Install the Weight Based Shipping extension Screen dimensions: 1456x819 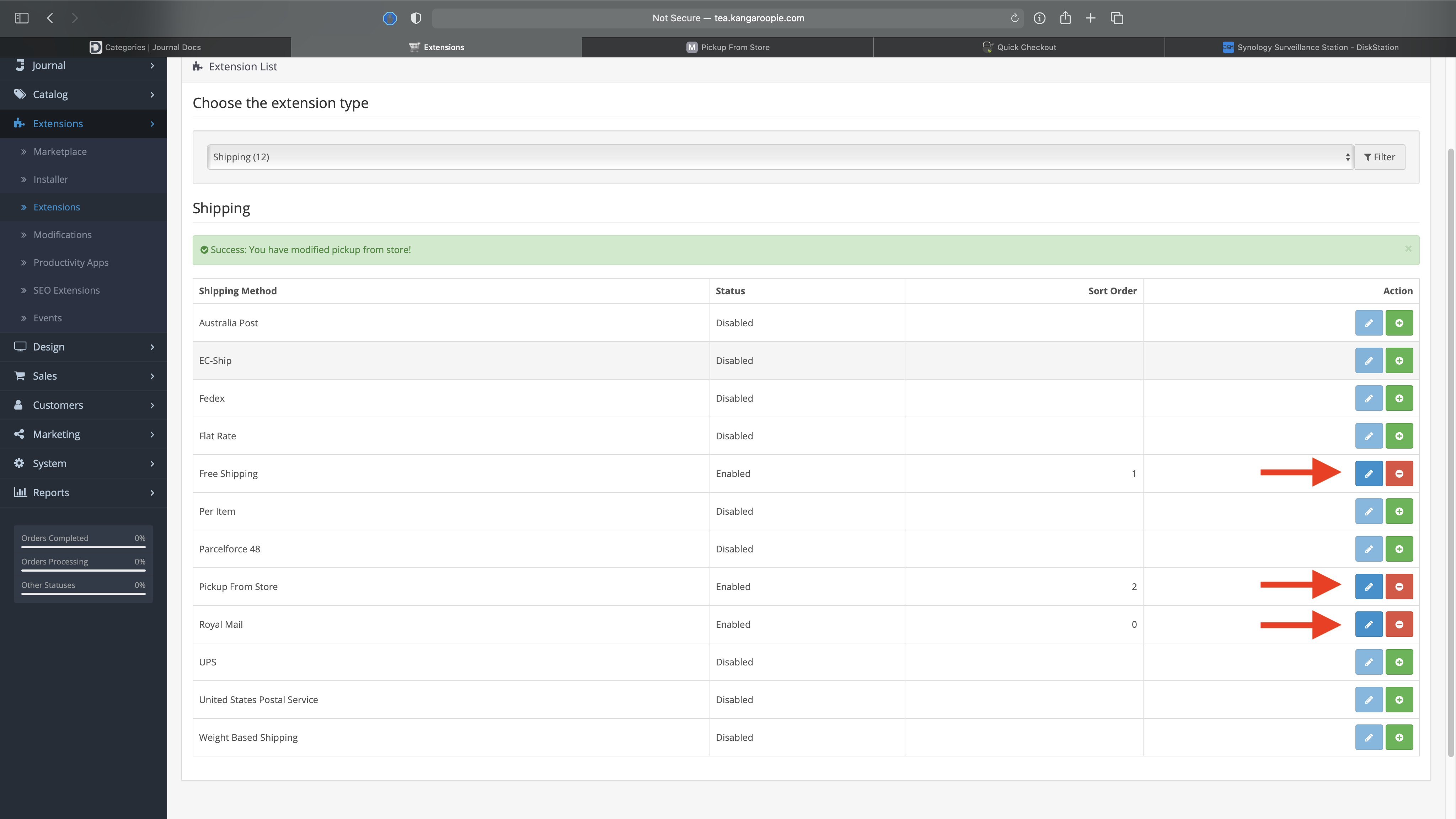tap(1399, 737)
